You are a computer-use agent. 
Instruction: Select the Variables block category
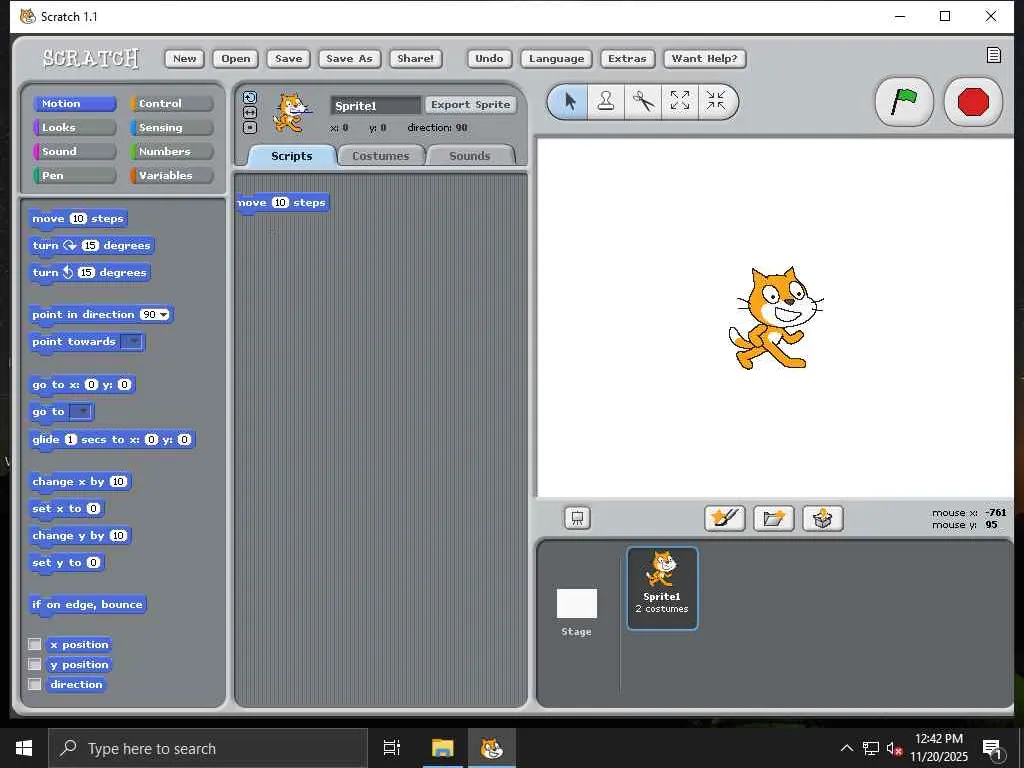tap(172, 175)
